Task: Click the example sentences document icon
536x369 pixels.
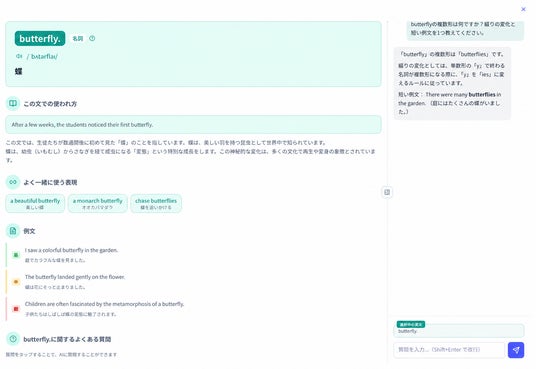Action: point(13,231)
